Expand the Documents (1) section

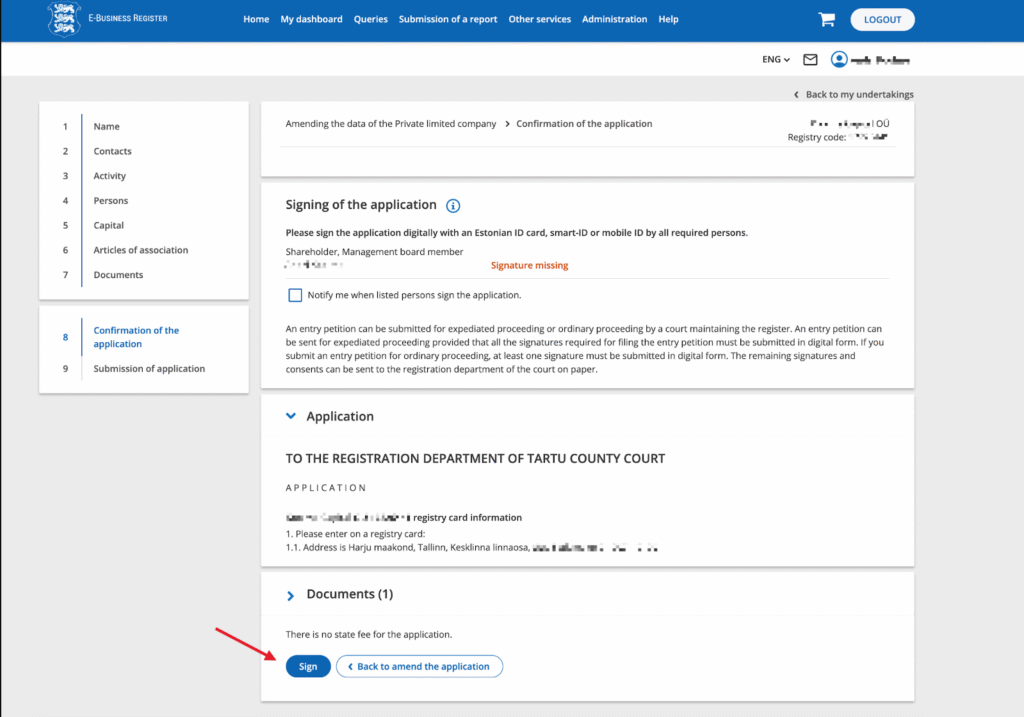click(291, 595)
